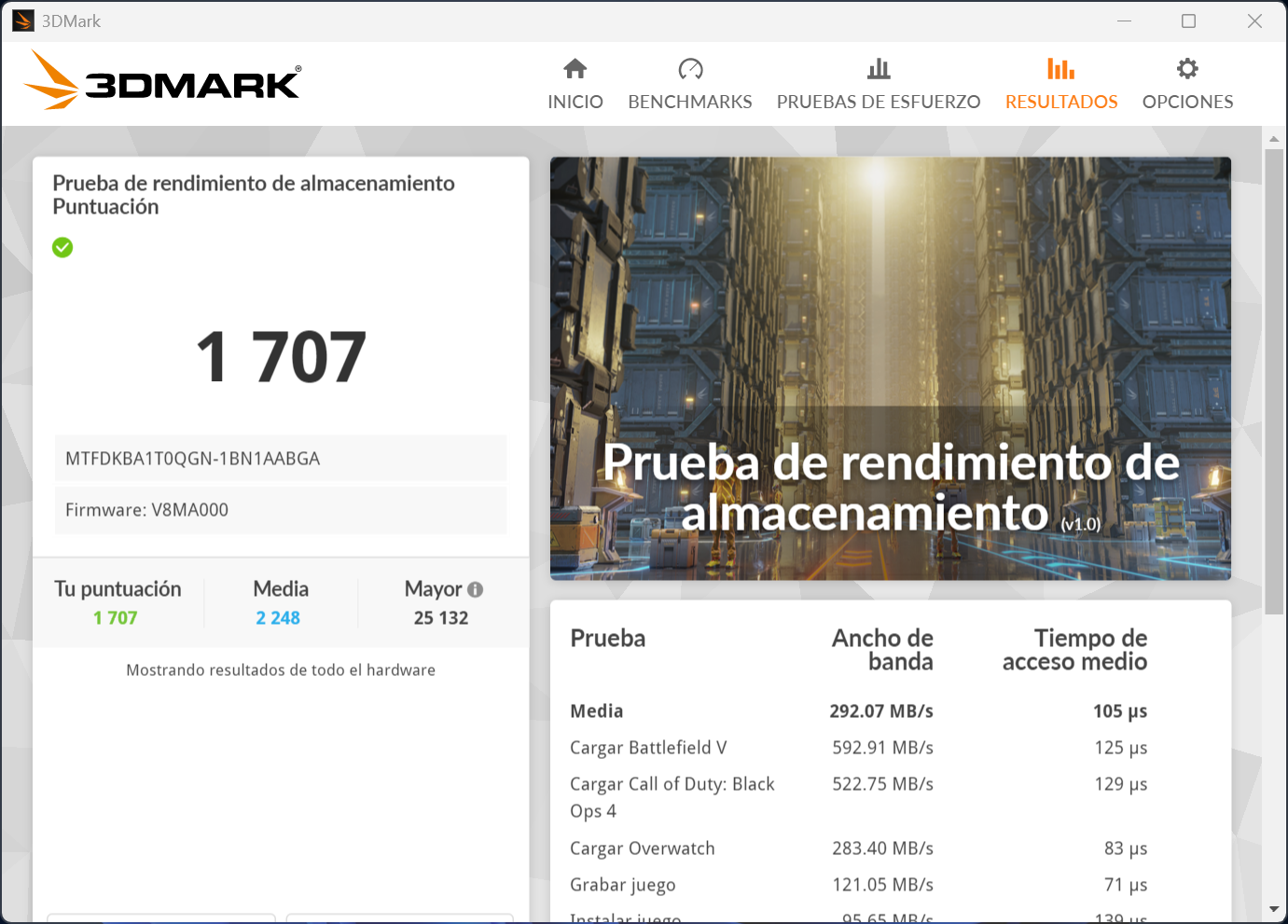This screenshot has height=924, width=1288.
Task: Click the OPCIONES gear icon
Action: click(1187, 68)
